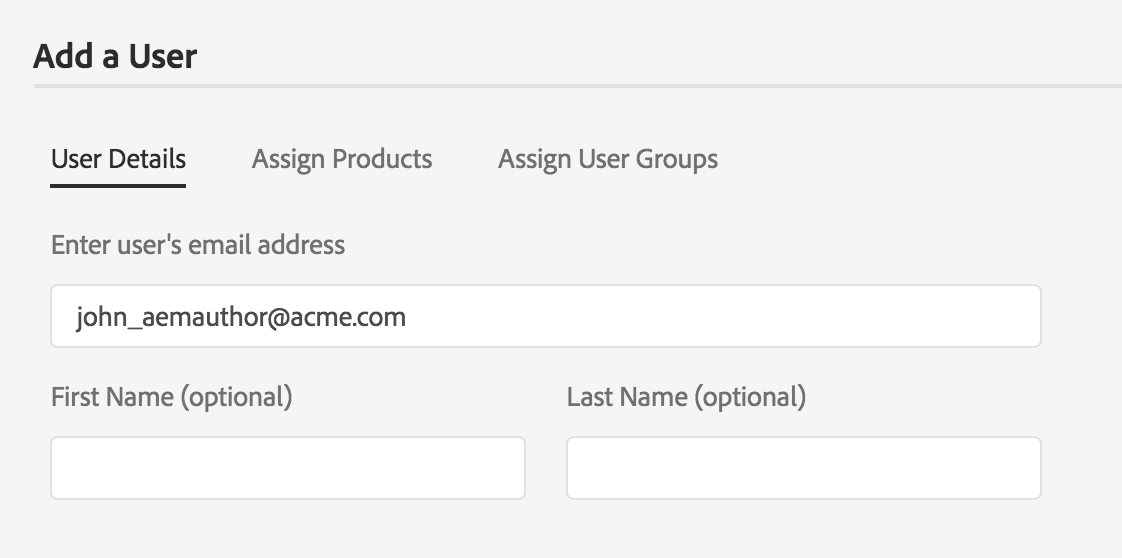The height and width of the screenshot is (558, 1122).
Task: Select the User Details tab
Action: pos(118,159)
